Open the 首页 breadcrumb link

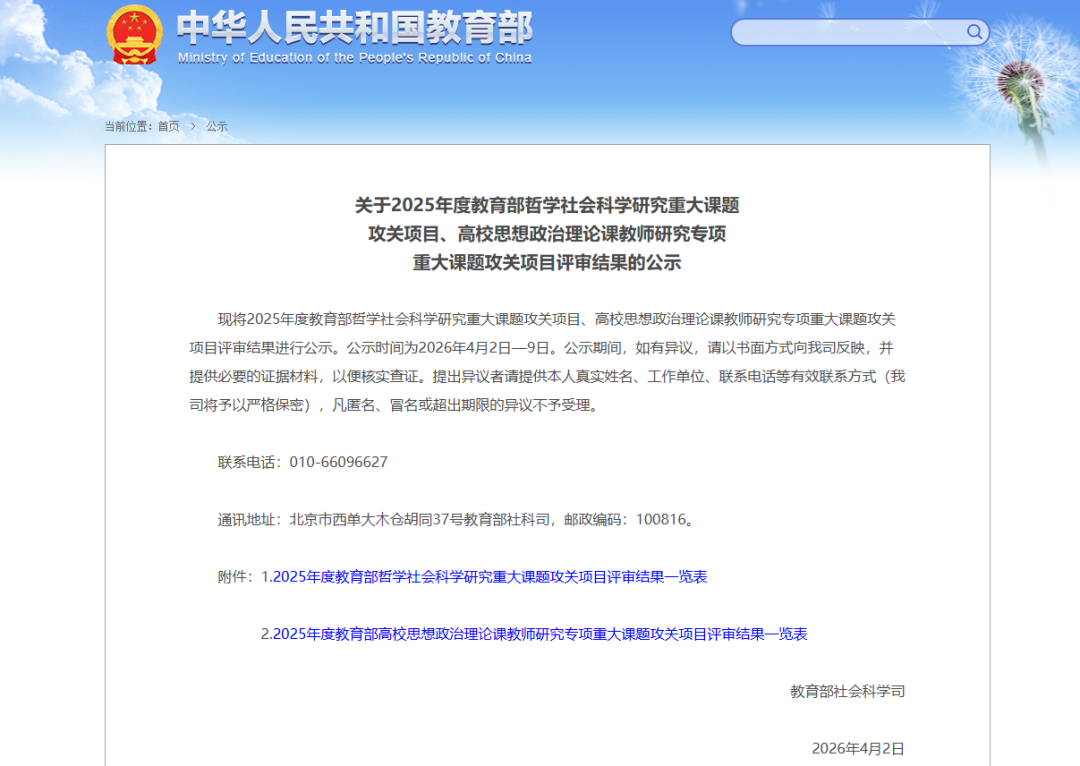[169, 126]
